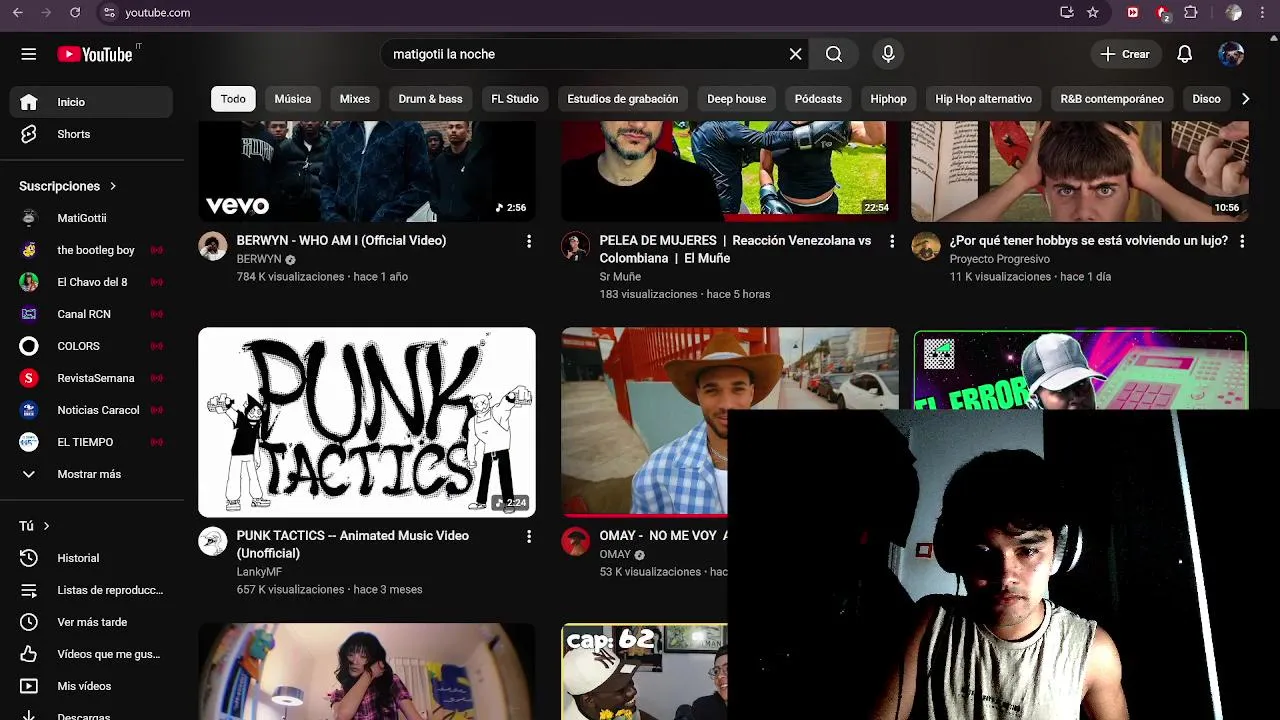Go back in browser history

click(x=18, y=13)
